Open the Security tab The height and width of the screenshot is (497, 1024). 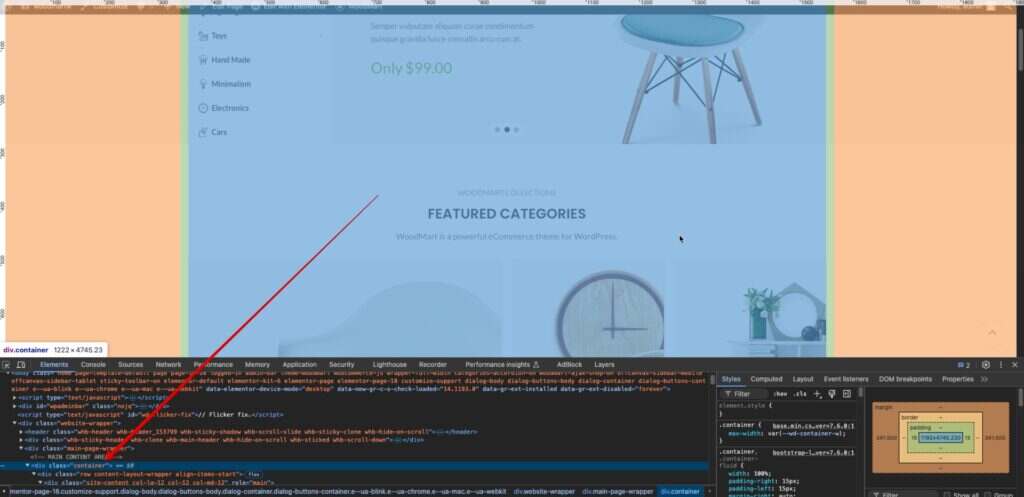[x=342, y=364]
